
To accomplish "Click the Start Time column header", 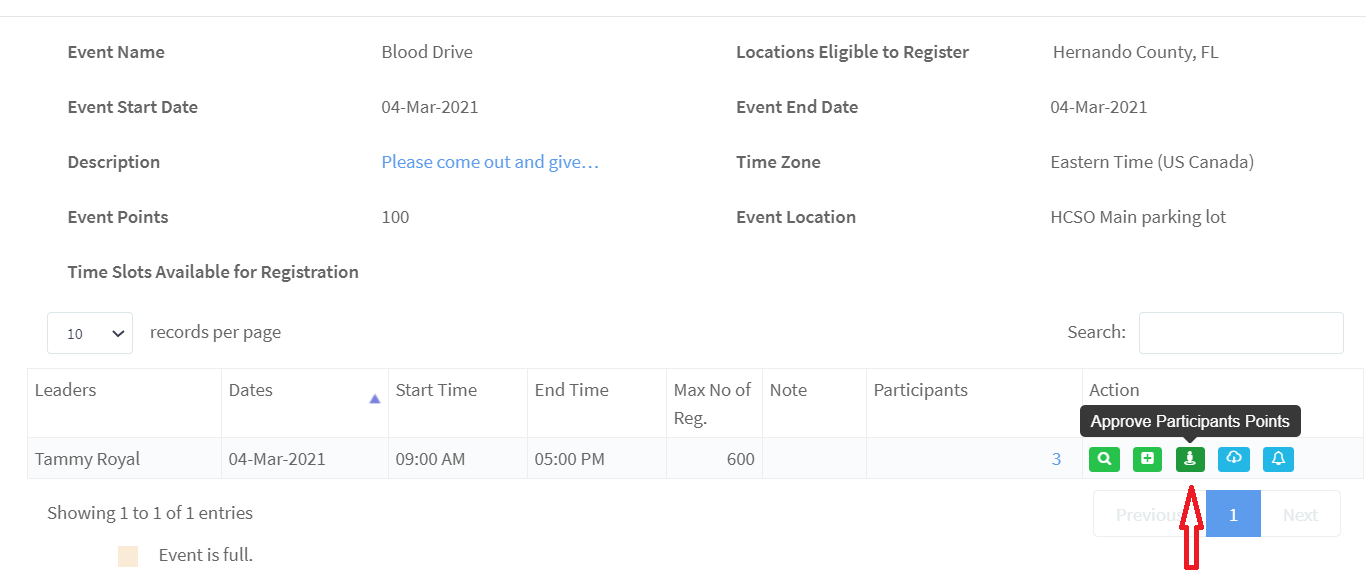I will [x=458, y=403].
